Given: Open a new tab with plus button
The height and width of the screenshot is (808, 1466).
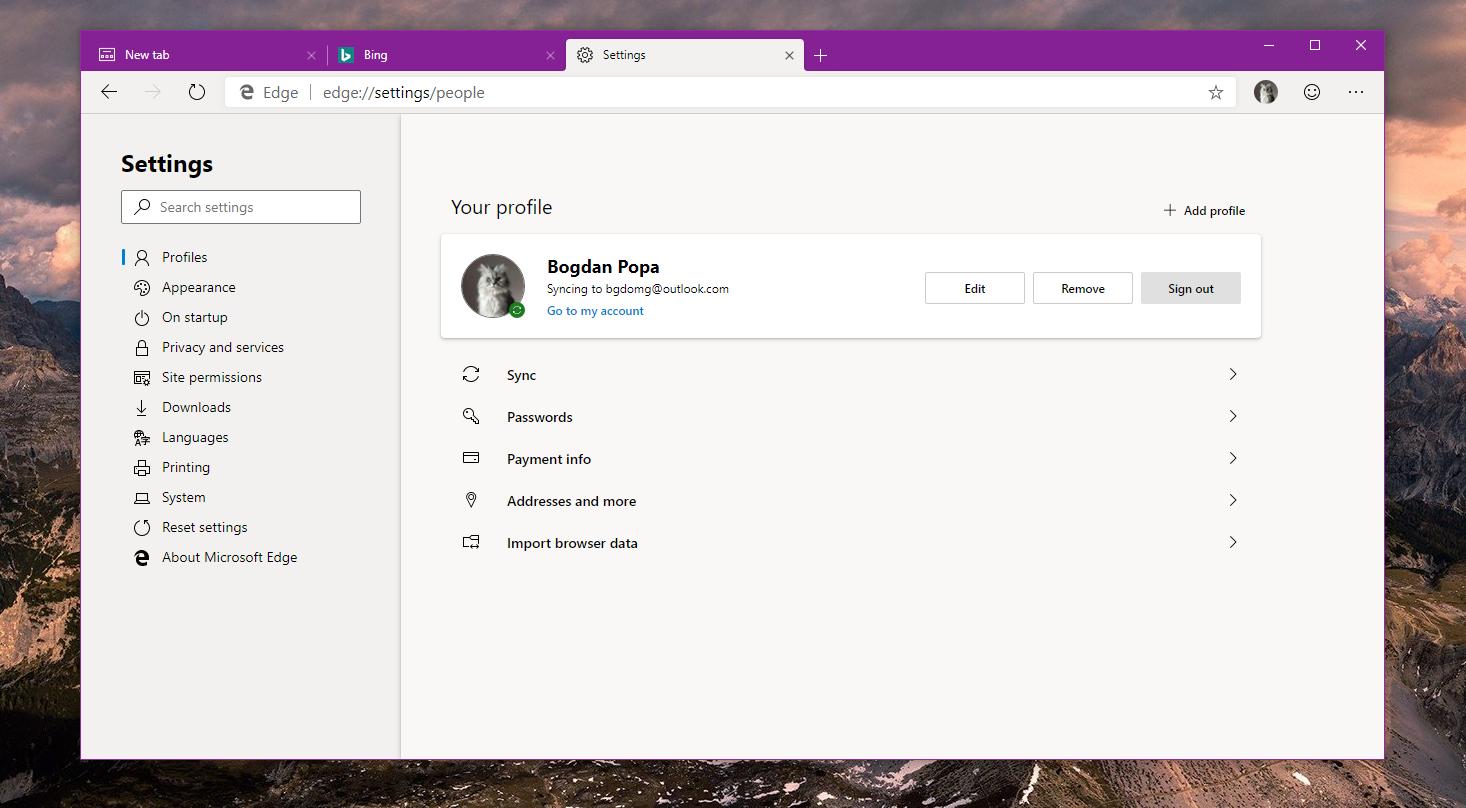Looking at the screenshot, I should [820, 55].
